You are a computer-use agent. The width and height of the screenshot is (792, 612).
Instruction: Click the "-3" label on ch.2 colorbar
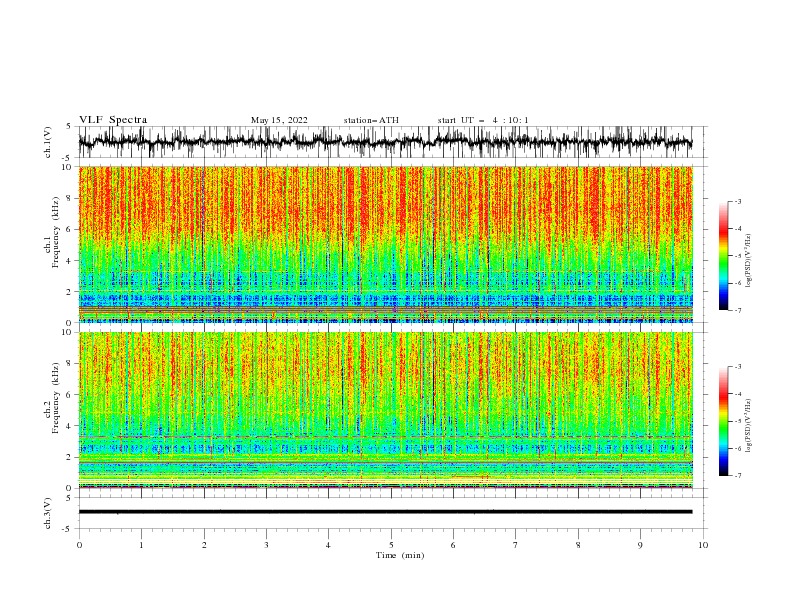[x=738, y=367]
